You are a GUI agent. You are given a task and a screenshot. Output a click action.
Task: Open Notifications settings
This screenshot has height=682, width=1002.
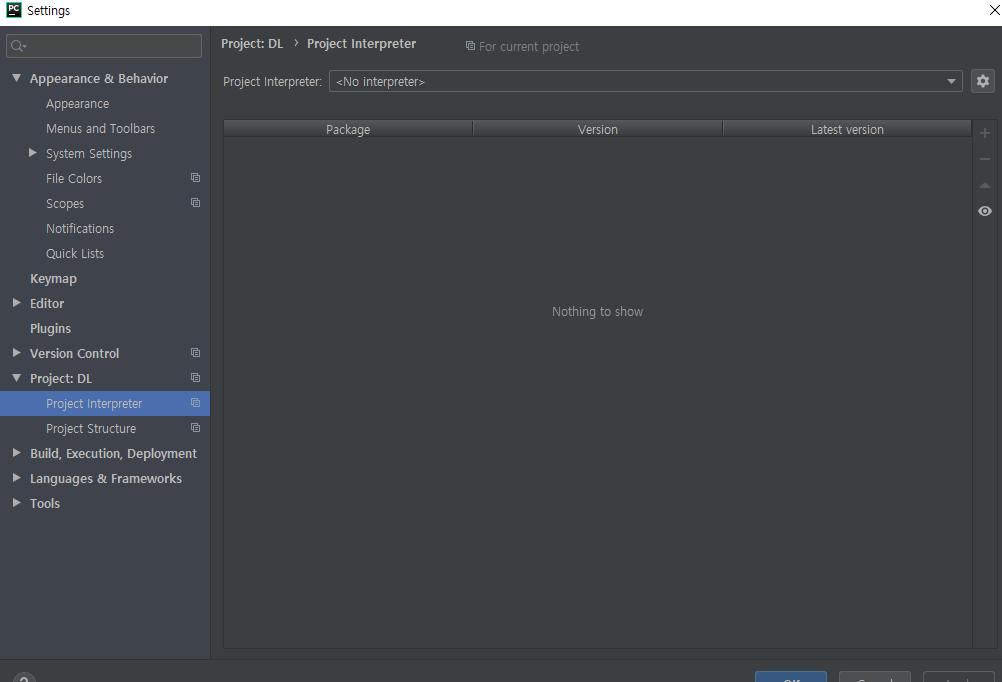pyautogui.click(x=80, y=228)
